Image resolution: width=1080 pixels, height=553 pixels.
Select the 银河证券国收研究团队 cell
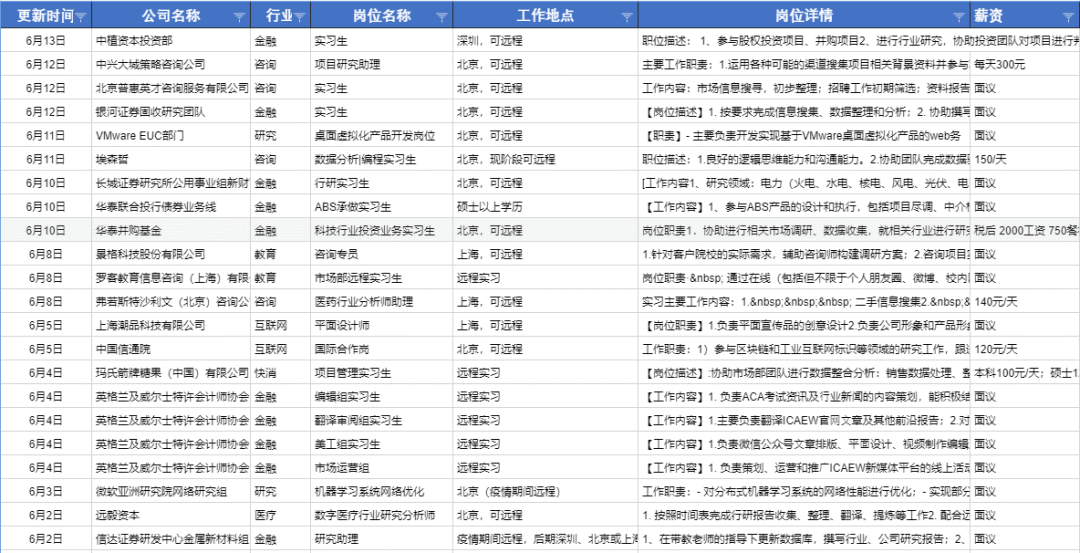click(x=172, y=112)
